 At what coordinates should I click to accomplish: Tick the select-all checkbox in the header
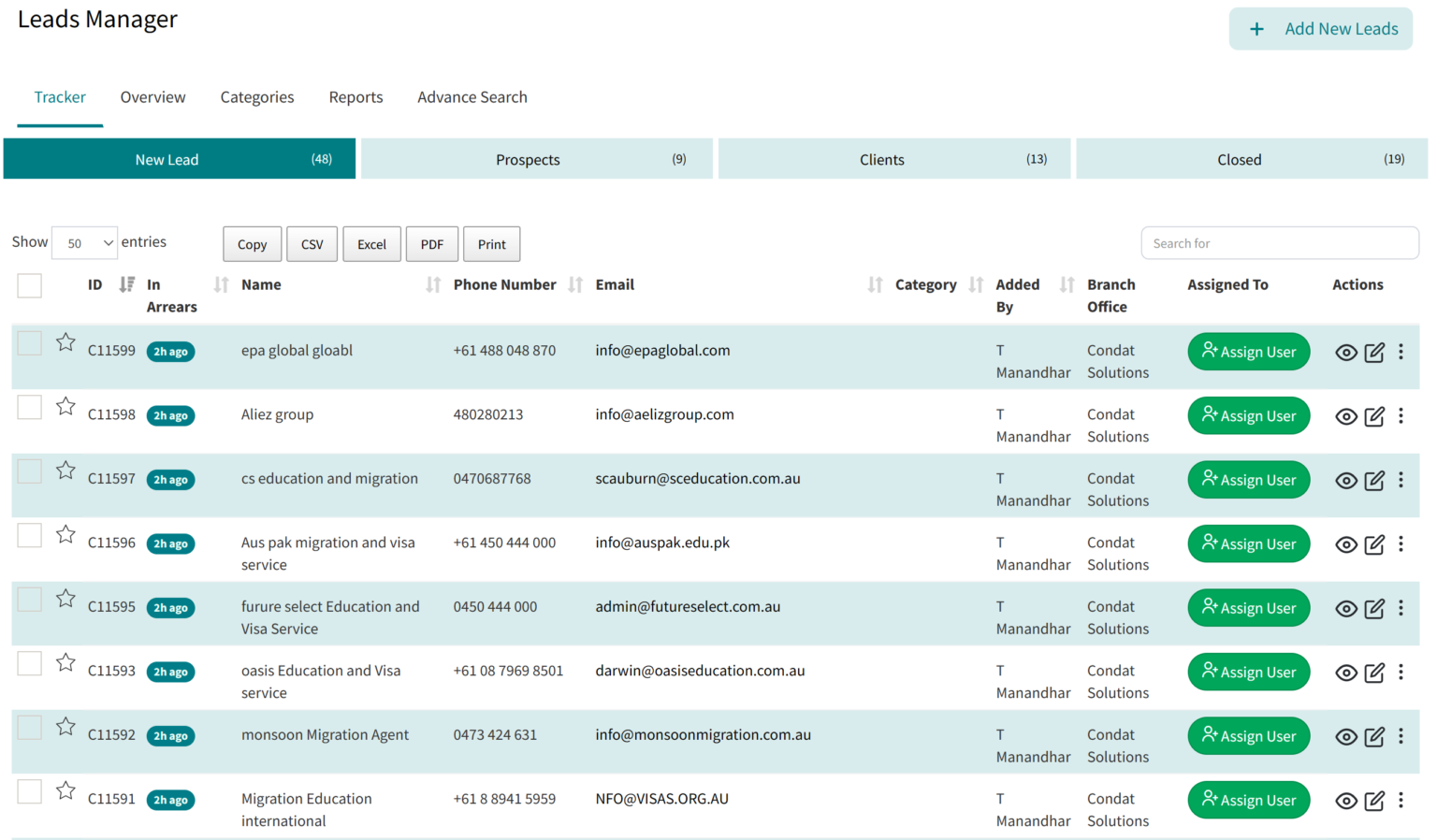click(30, 285)
